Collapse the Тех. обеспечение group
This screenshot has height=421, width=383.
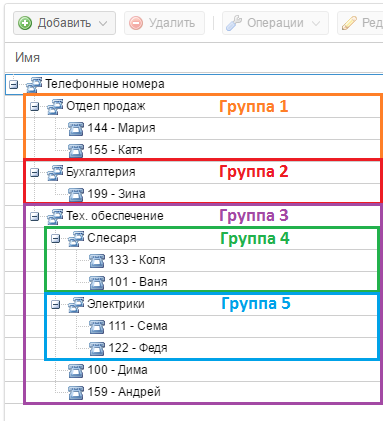[34, 217]
